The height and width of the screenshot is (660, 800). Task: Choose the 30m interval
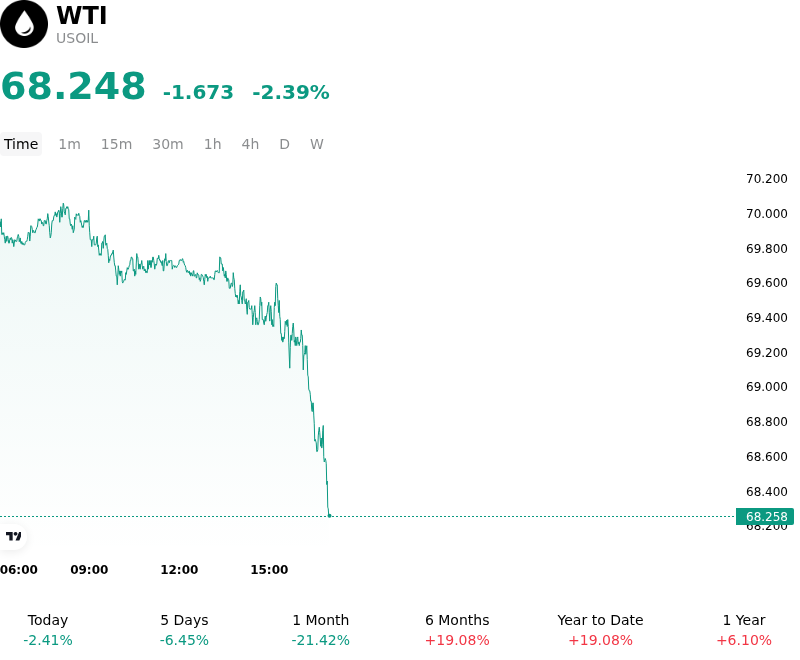pos(168,144)
